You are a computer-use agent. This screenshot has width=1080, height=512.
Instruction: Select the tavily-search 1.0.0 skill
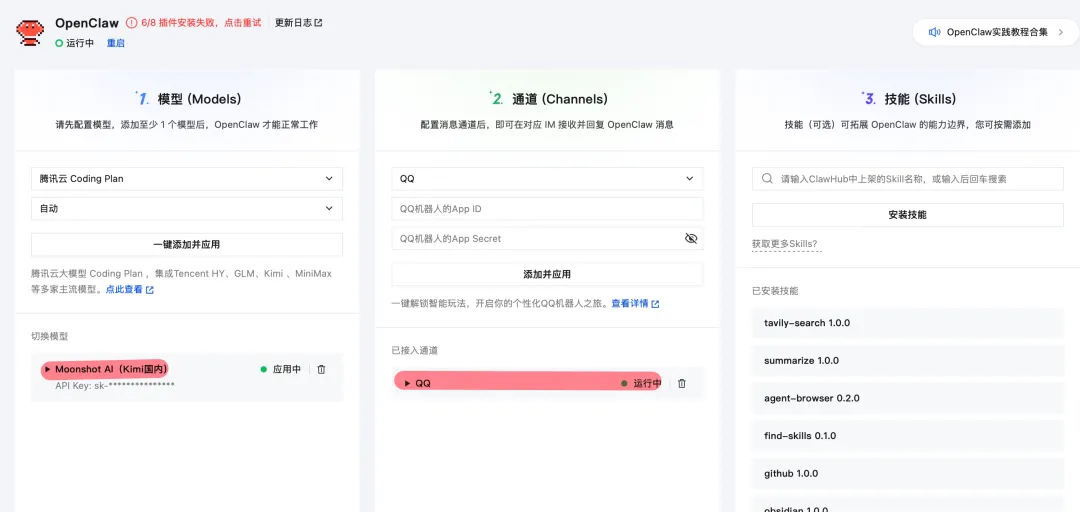click(x=908, y=323)
